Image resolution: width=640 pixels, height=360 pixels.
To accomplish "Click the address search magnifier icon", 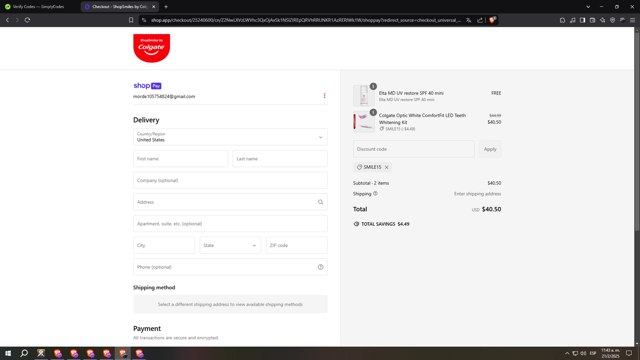I will click(320, 202).
